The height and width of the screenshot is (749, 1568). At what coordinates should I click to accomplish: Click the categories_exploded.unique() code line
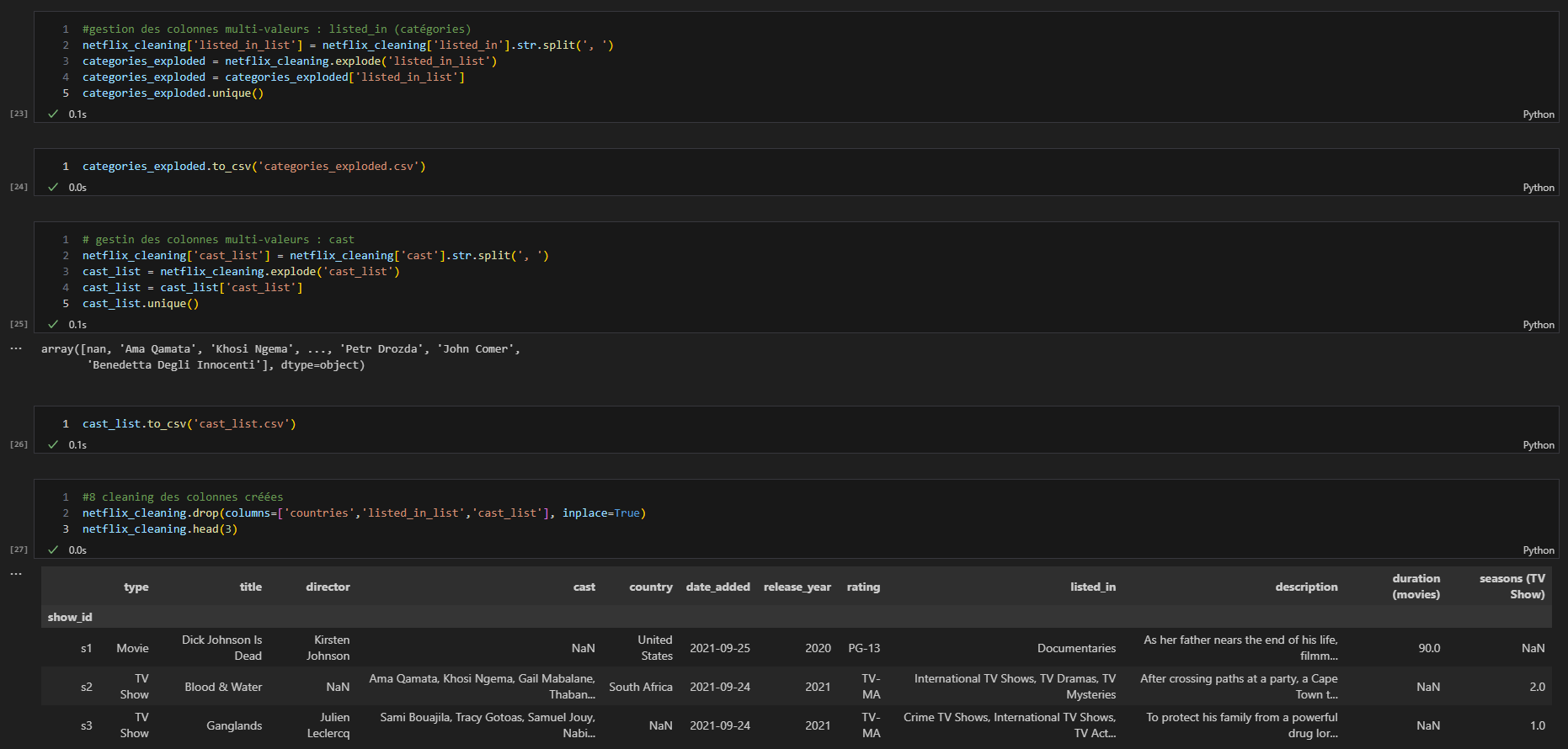point(173,93)
